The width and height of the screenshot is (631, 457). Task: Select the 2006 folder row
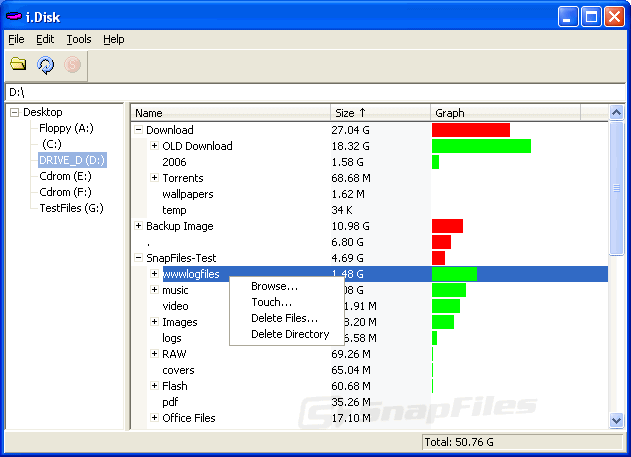[x=174, y=162]
